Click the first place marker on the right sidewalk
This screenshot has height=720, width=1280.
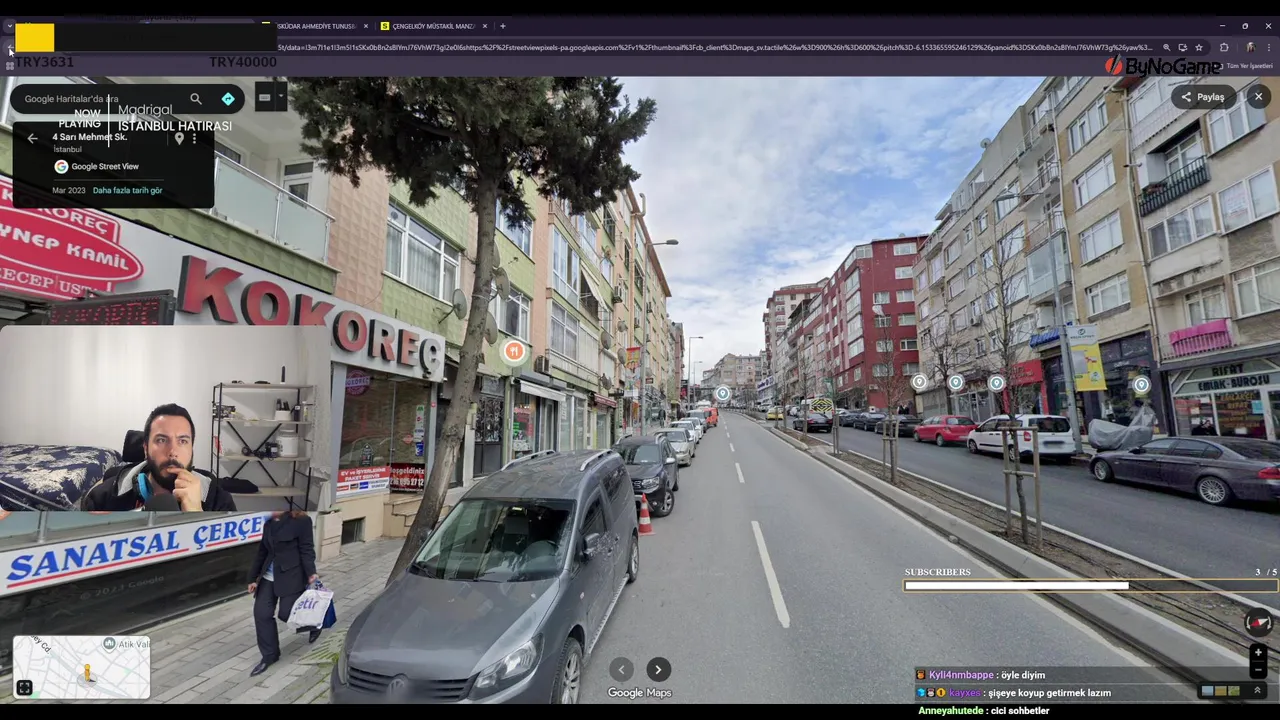pos(919,382)
